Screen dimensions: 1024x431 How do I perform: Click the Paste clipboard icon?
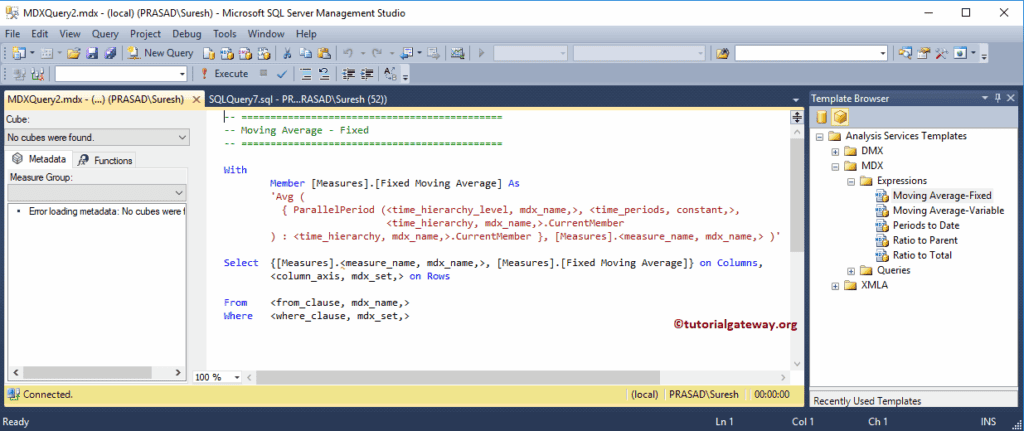click(x=323, y=53)
